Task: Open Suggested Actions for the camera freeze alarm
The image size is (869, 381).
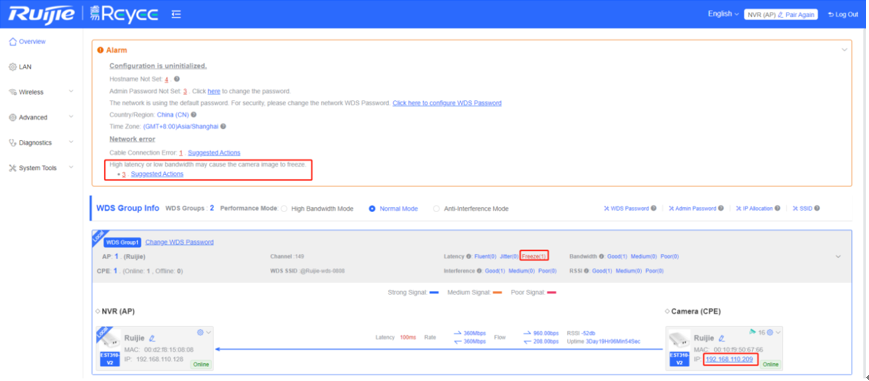Action: (157, 174)
